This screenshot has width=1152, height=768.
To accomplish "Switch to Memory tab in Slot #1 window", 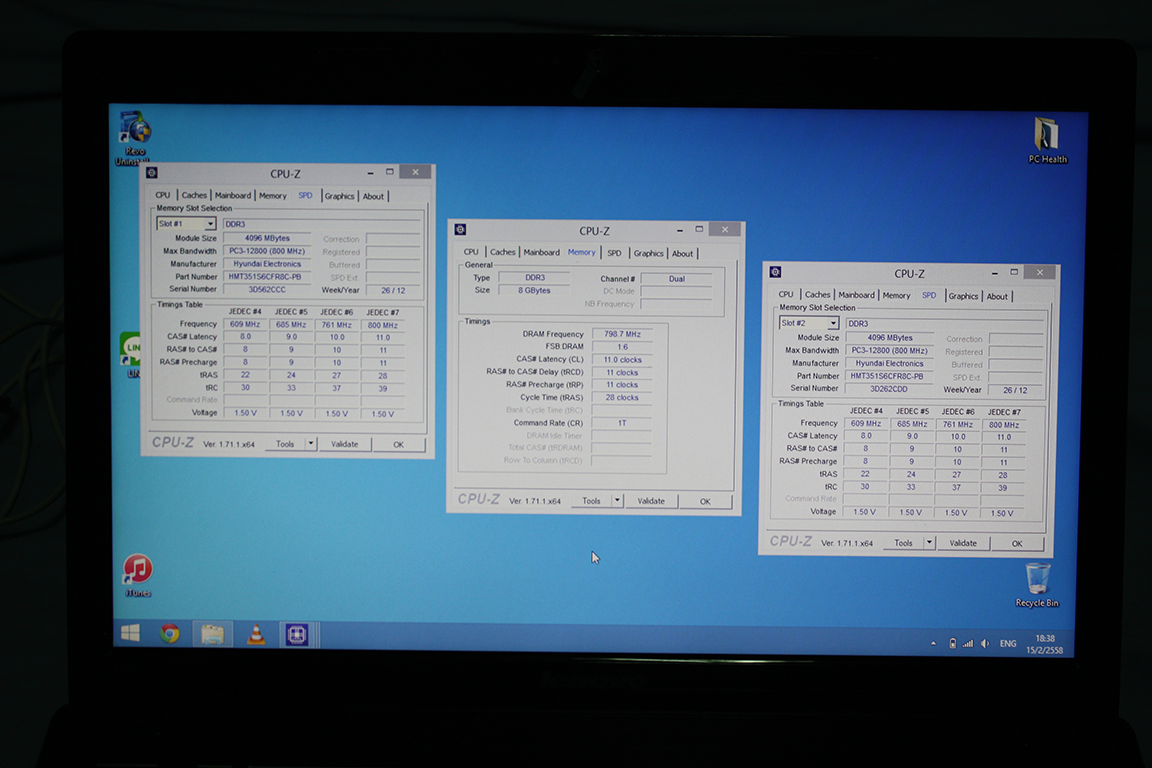I will [273, 195].
